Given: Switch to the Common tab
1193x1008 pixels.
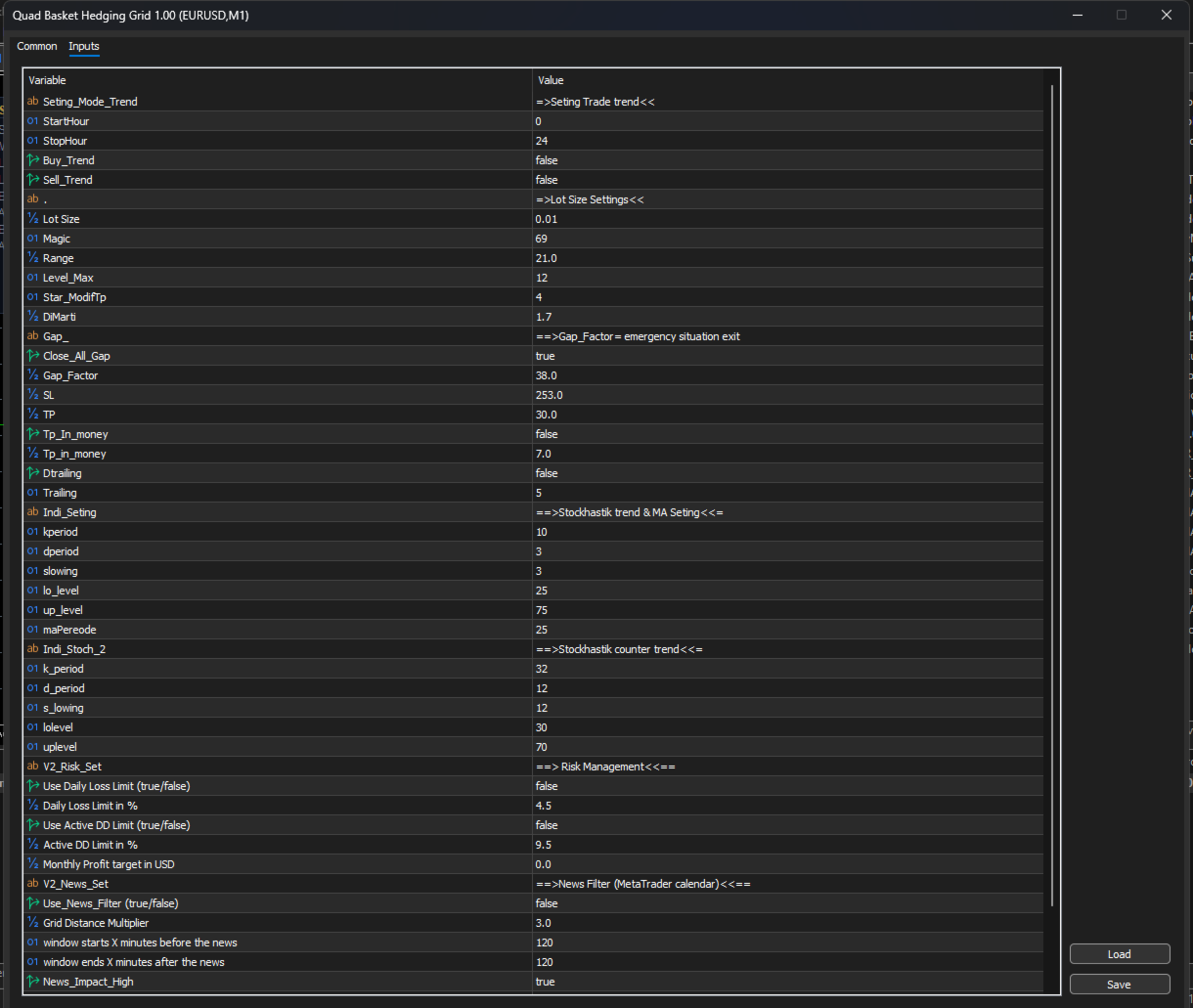Looking at the screenshot, I should pos(37,46).
